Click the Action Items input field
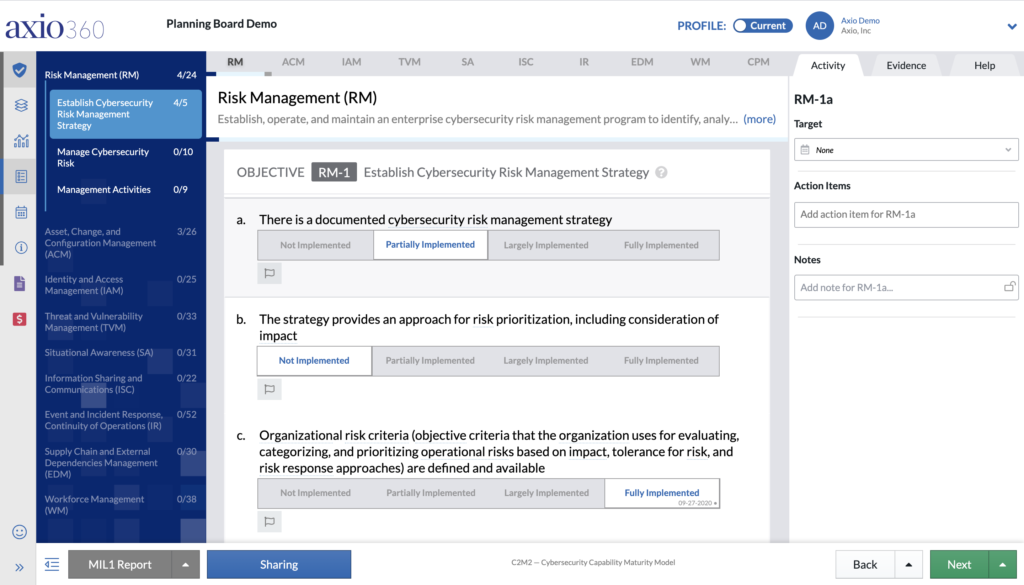 pyautogui.click(x=906, y=214)
